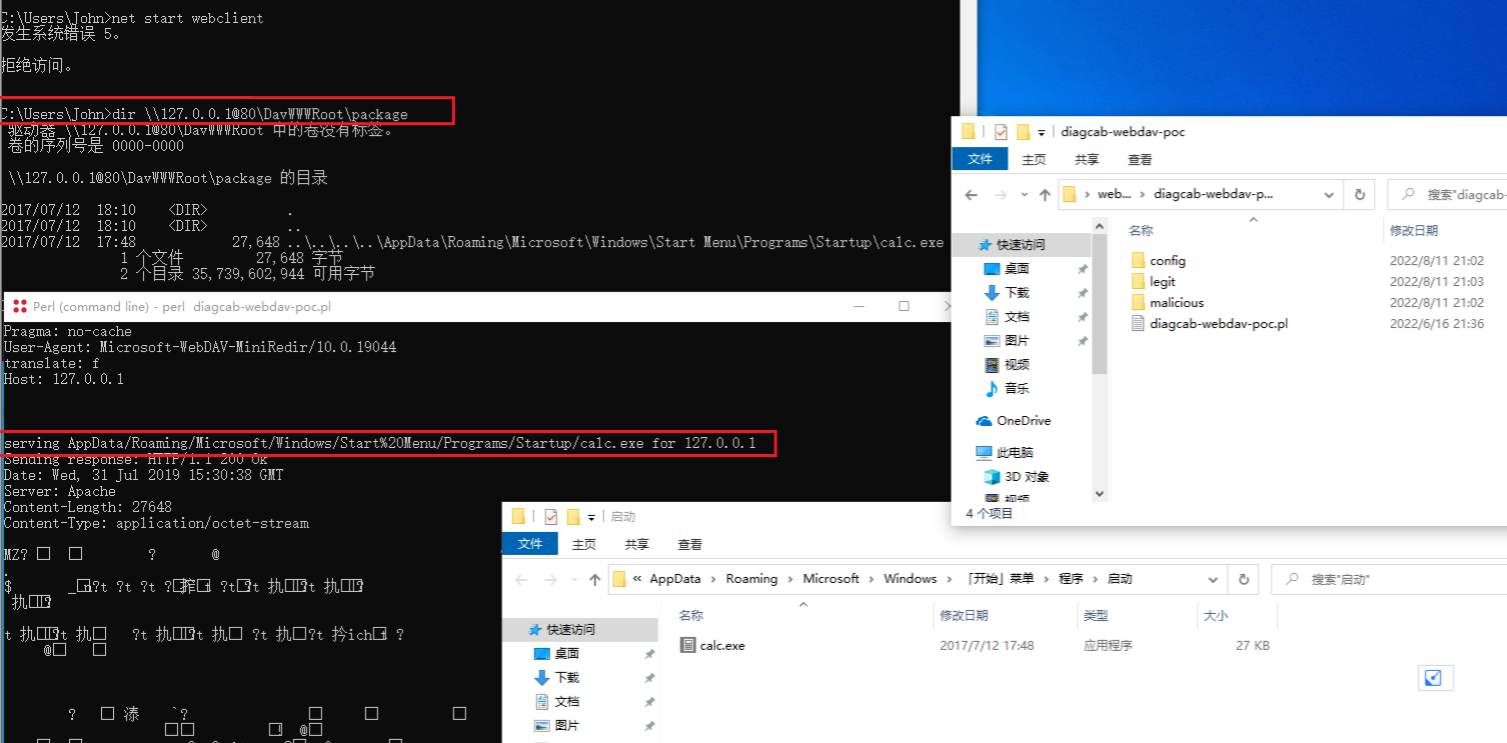This screenshot has height=743, width=1507.
Task: Click properties checkmark icon in 启动 title bar
Action: [x=550, y=517]
